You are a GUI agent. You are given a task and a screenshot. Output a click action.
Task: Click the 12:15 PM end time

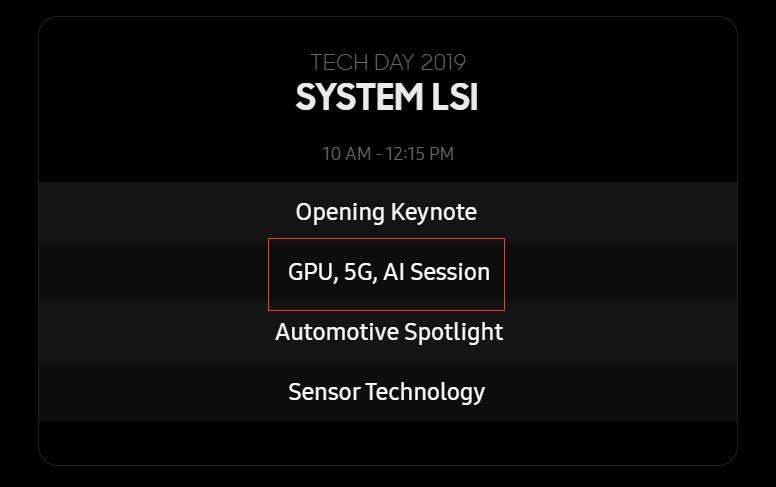click(421, 154)
